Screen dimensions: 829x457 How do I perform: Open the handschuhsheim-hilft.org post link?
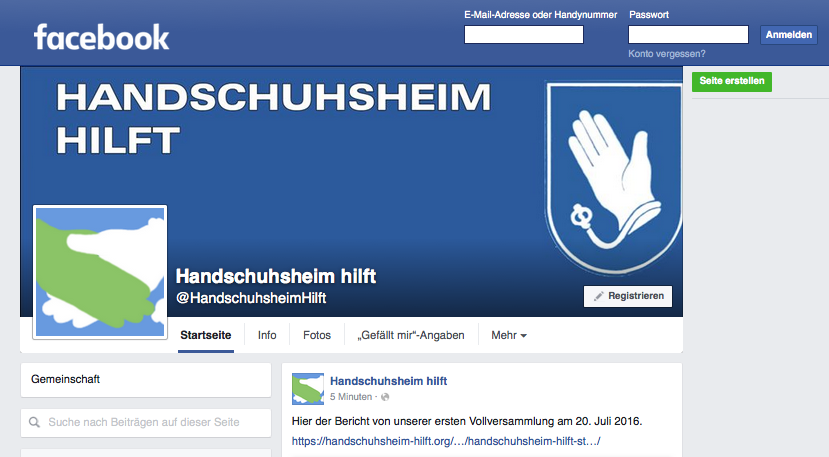pyautogui.click(x=446, y=441)
